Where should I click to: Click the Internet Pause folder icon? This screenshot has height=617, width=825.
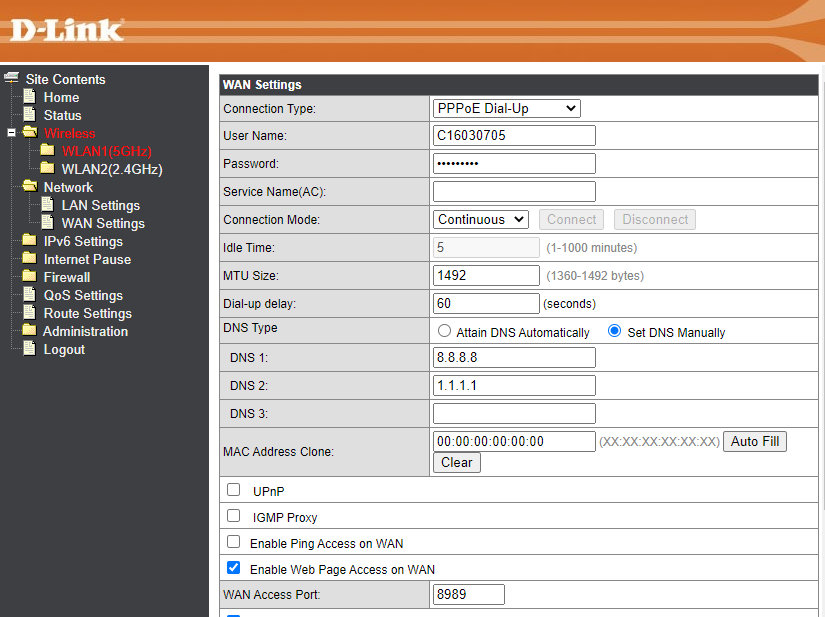28,259
